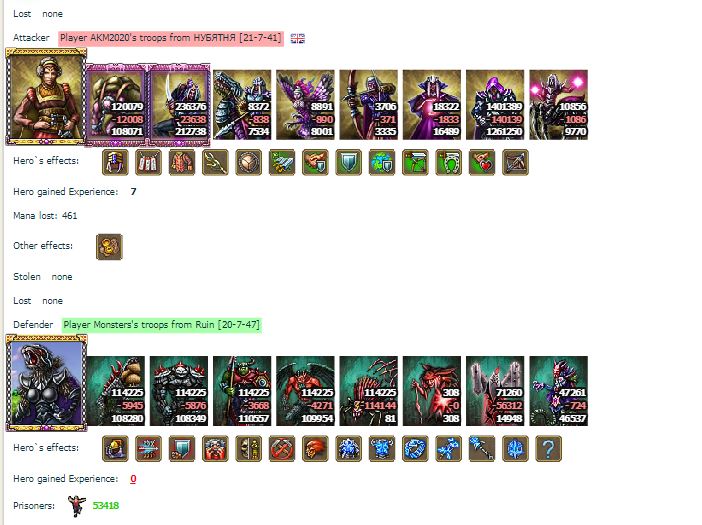Click the round wooden shield effect icon
Viewport: 702px width, 525px height.
point(248,162)
